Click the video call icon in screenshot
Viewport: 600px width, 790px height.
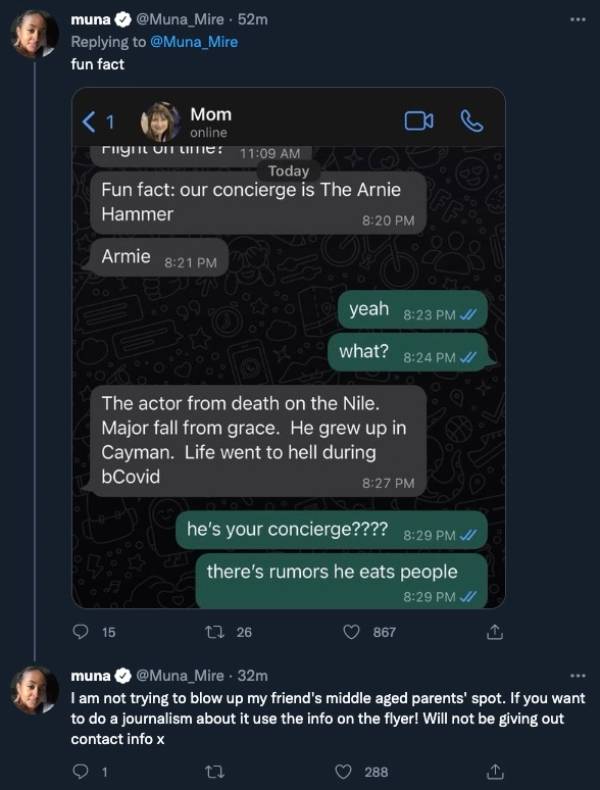418,121
